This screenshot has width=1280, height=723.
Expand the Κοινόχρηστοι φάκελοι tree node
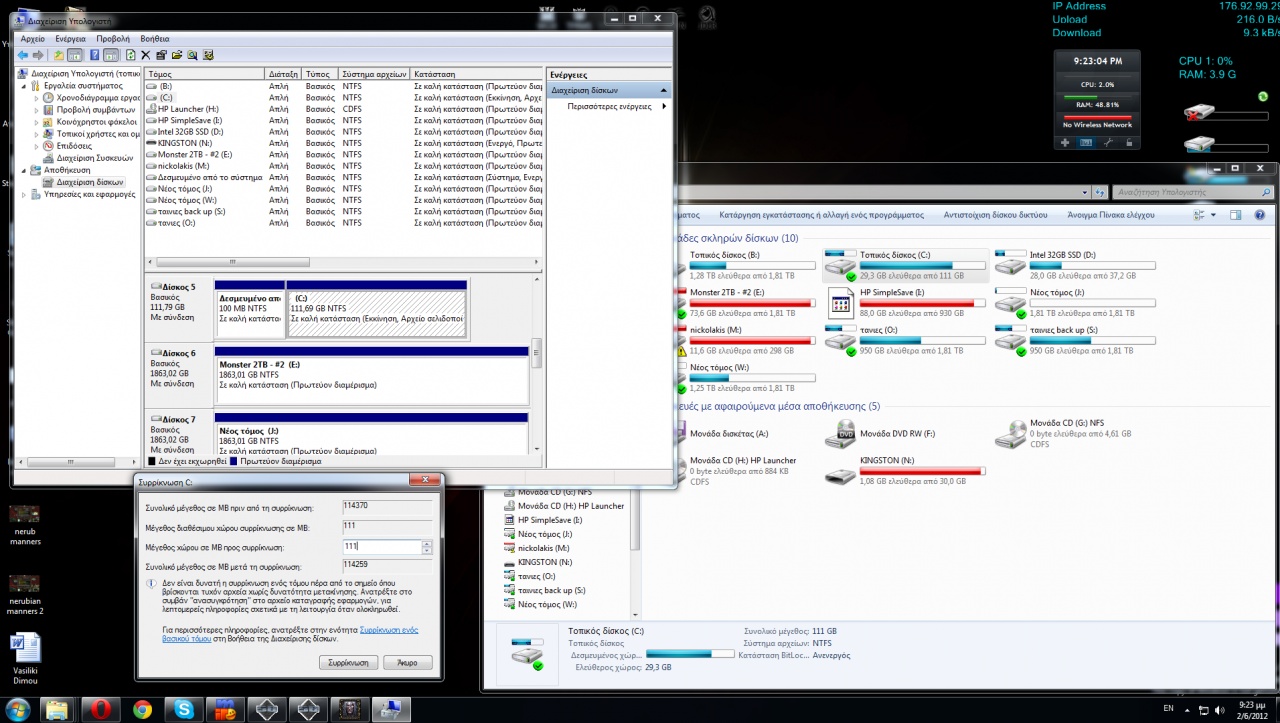pos(36,122)
